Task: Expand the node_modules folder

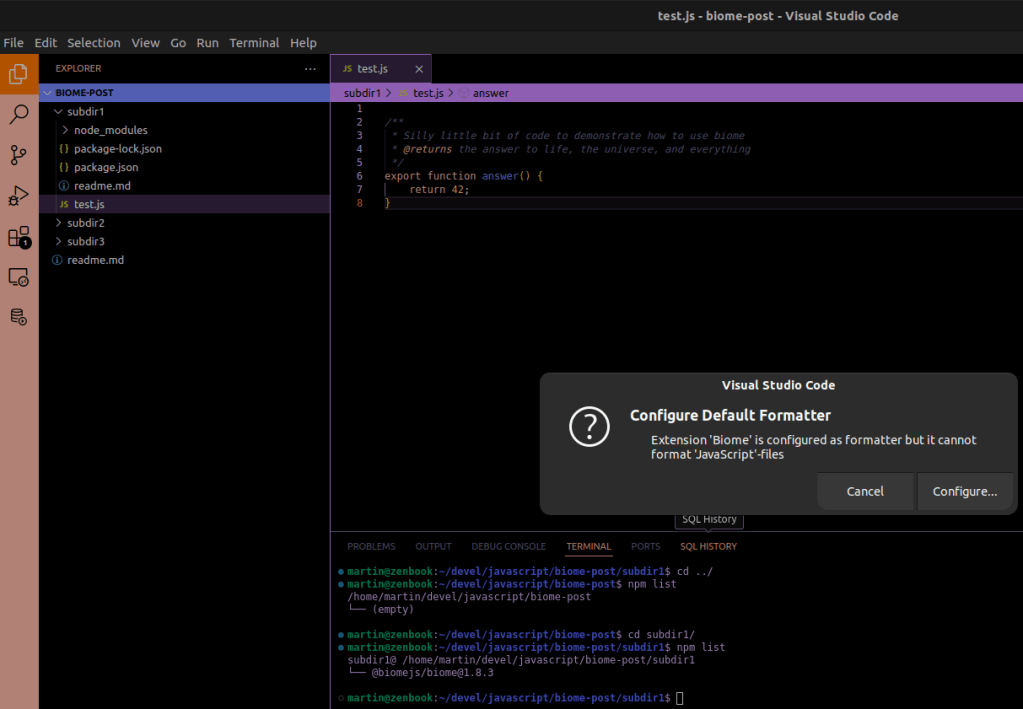Action: click(110, 130)
